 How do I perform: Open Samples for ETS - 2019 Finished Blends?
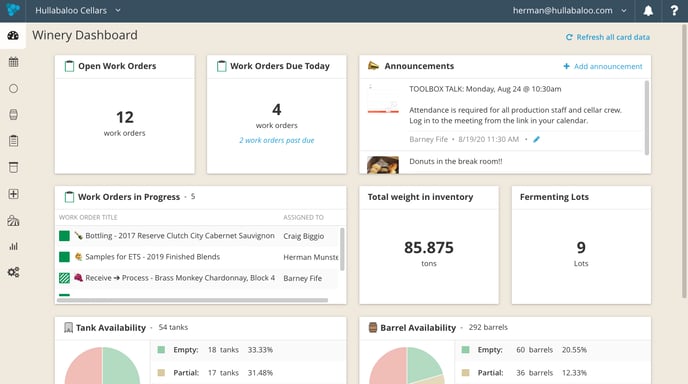152,257
